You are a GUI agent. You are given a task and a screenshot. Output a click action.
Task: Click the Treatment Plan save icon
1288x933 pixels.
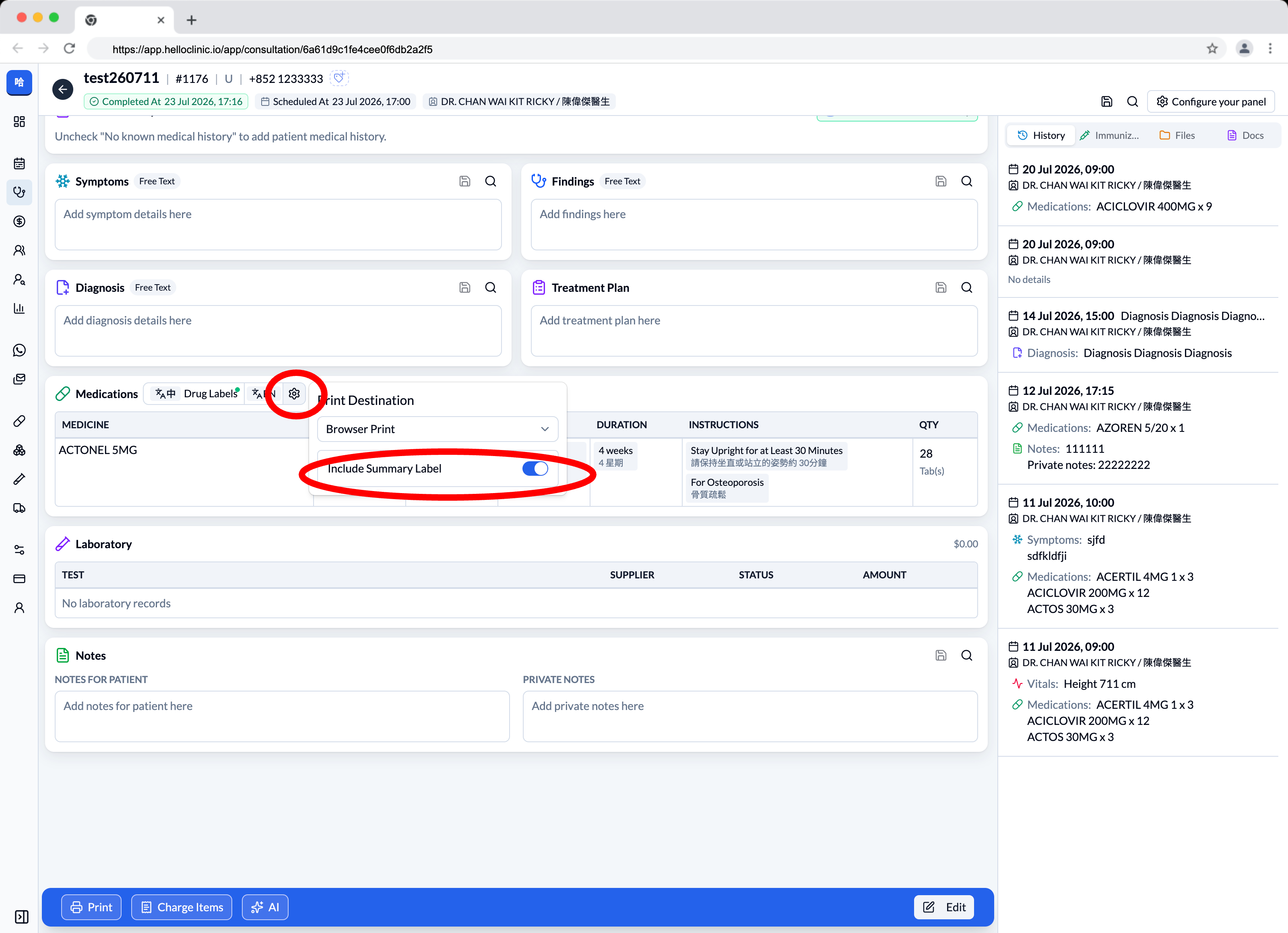941,287
